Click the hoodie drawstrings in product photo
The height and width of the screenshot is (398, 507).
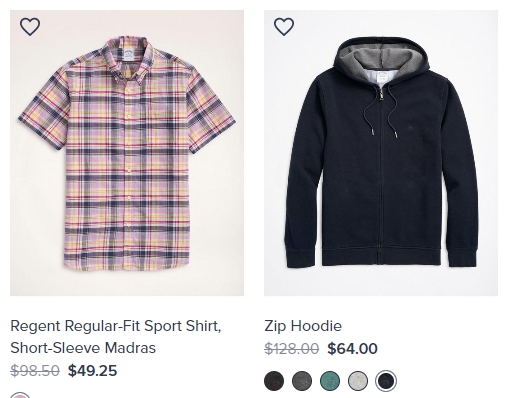point(381,112)
